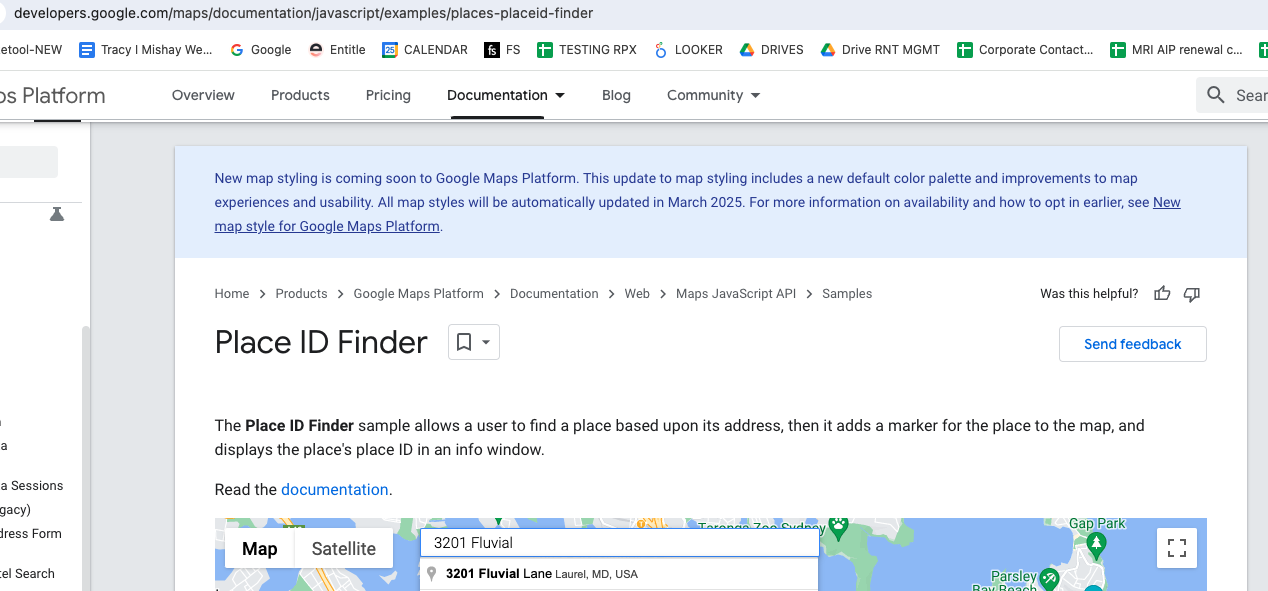Toggle fullscreen view on the map
This screenshot has height=591, width=1268.
point(1176,547)
